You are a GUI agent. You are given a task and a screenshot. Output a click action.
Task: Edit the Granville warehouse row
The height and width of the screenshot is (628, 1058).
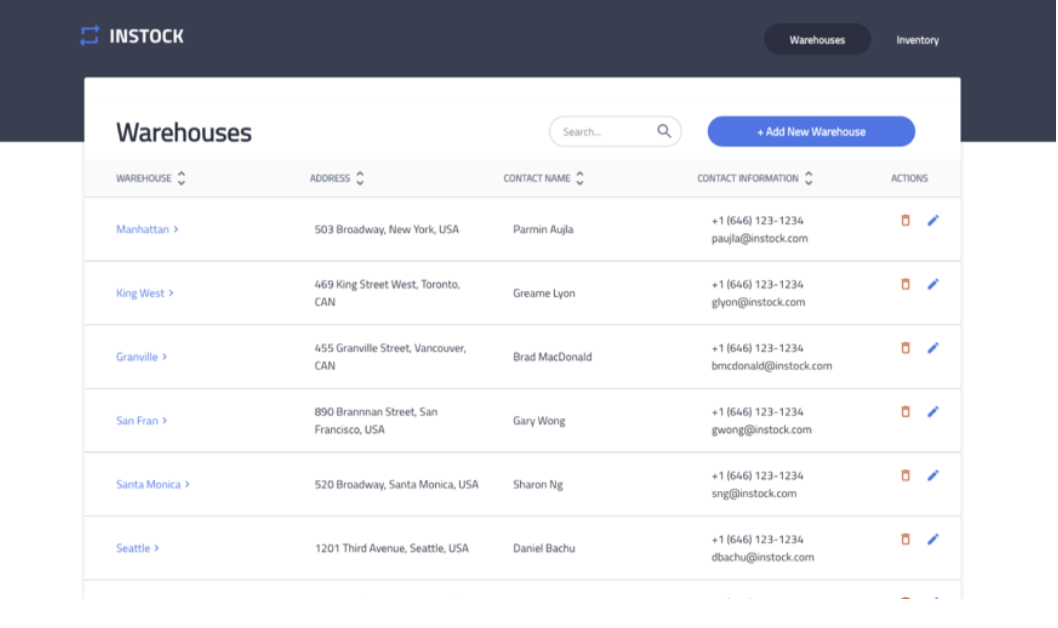pyautogui.click(x=933, y=348)
